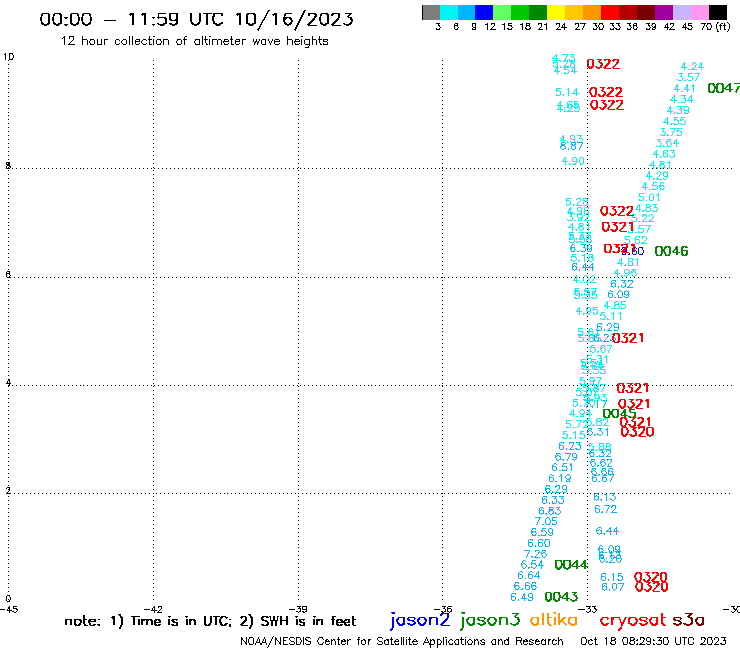Click the longitude axis label -45

click(x=9, y=610)
